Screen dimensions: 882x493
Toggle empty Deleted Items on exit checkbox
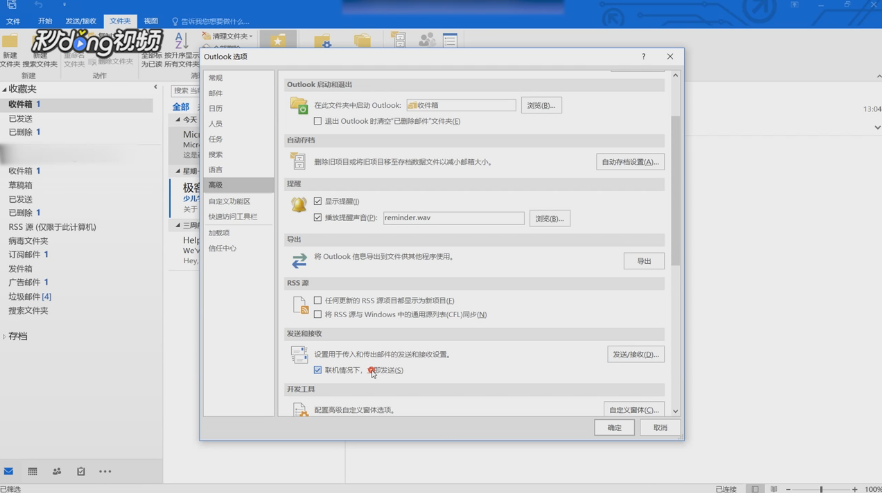tap(318, 121)
